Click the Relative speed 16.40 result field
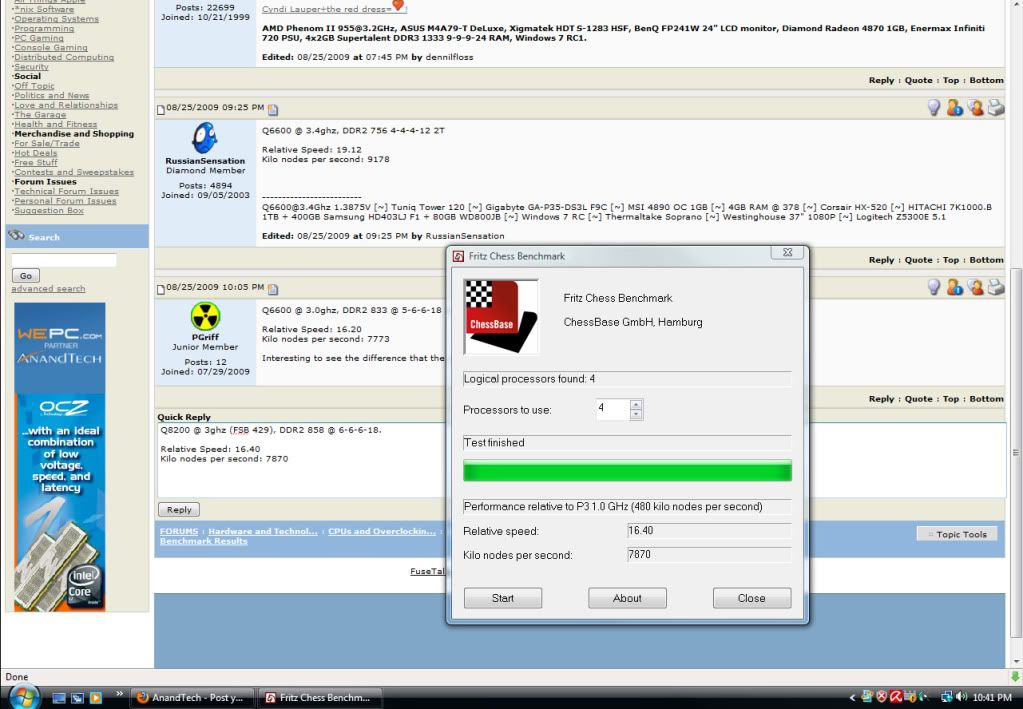Viewport: 1023px width, 709px height. coord(709,531)
